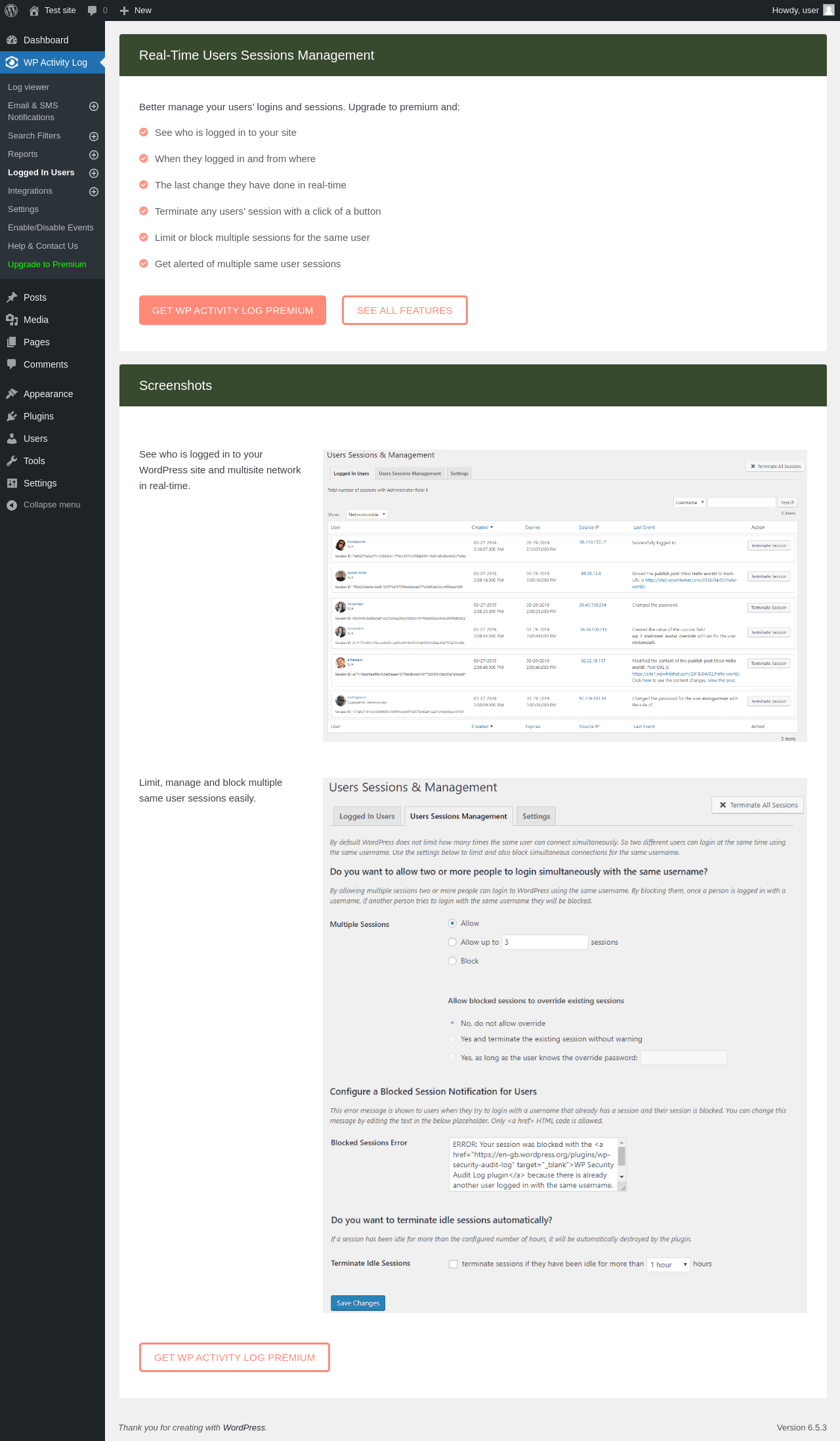Open the Tools wrench icon

pyautogui.click(x=12, y=461)
